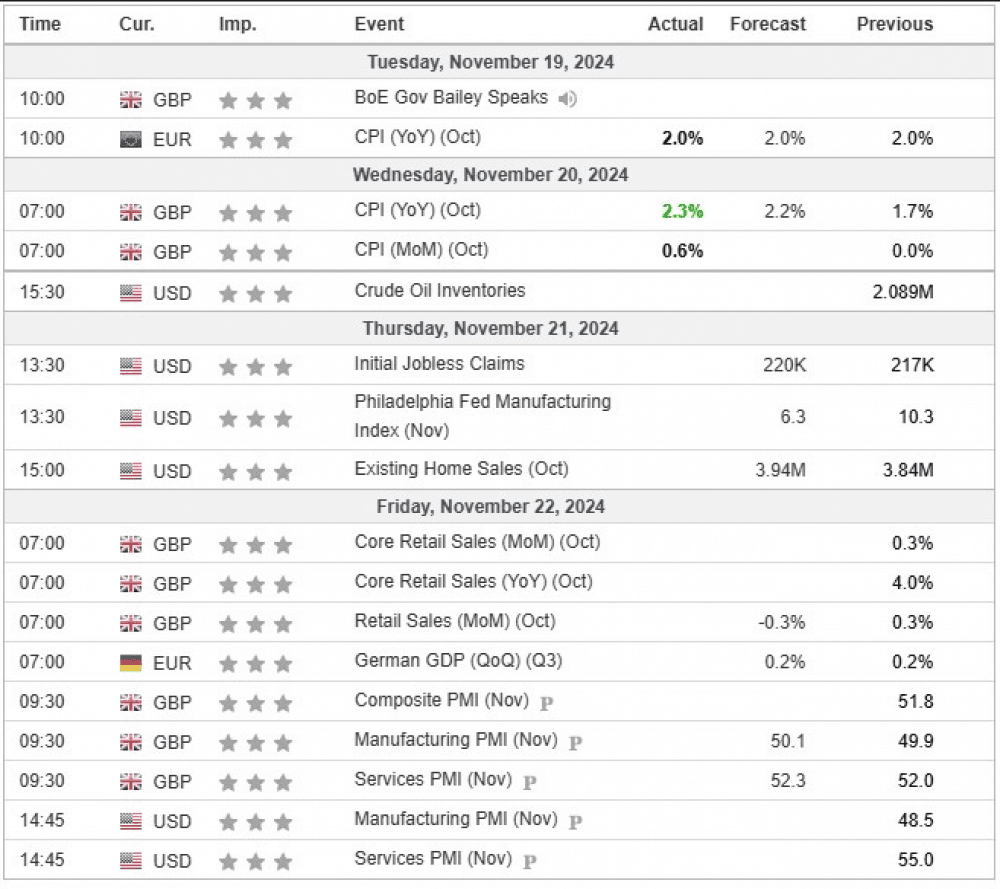Click the 0.6% actual value

pyautogui.click(x=682, y=251)
